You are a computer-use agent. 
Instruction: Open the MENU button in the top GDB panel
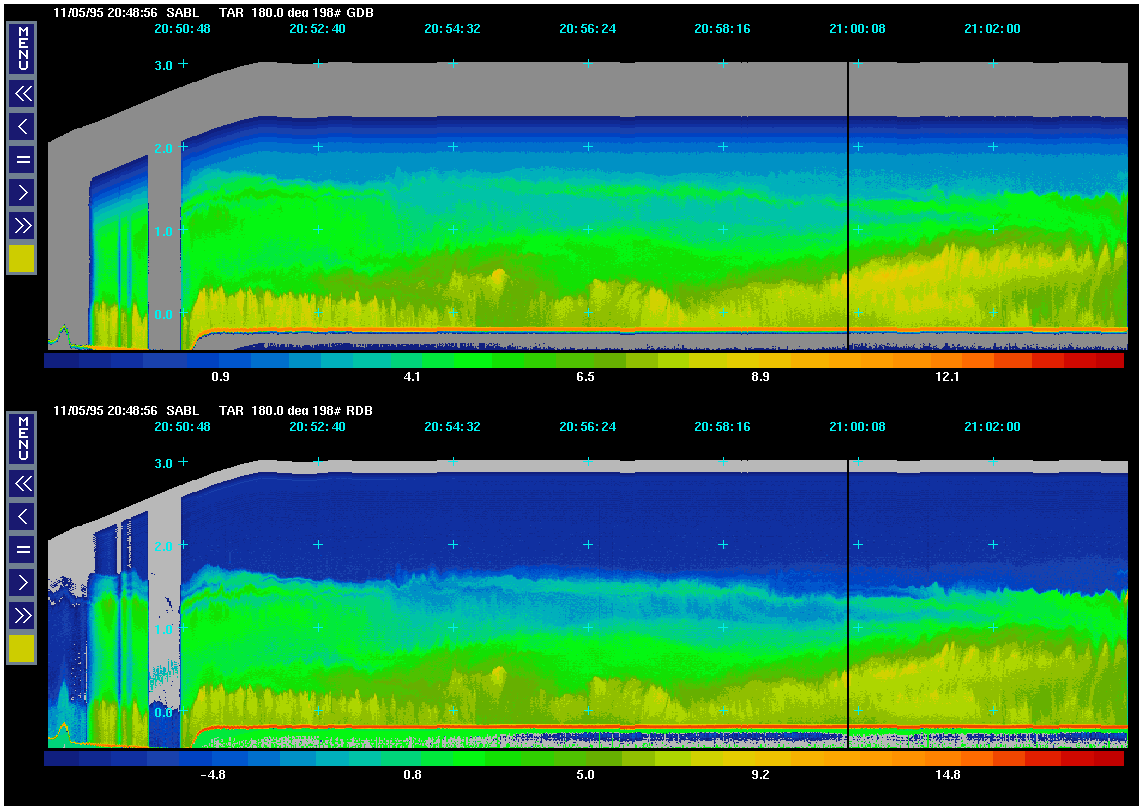point(22,48)
